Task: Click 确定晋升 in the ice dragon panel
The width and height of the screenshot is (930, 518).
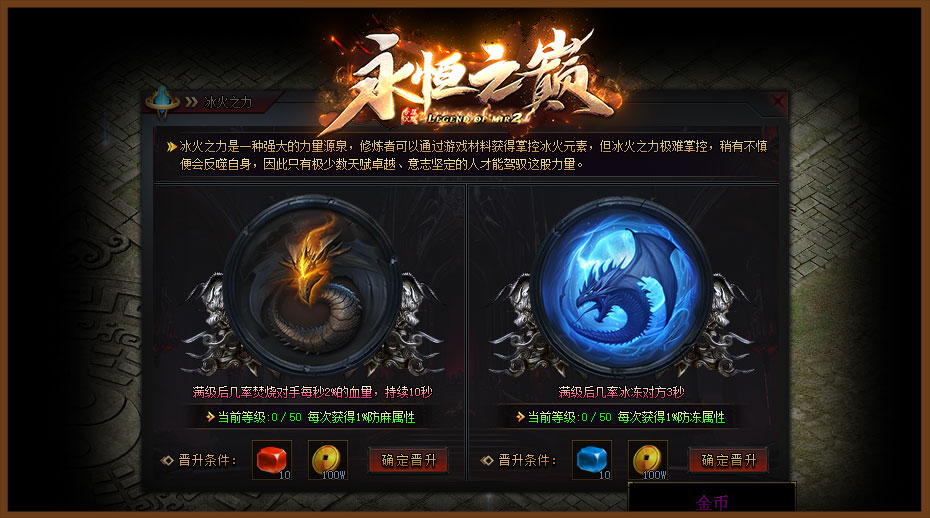Action: click(728, 460)
